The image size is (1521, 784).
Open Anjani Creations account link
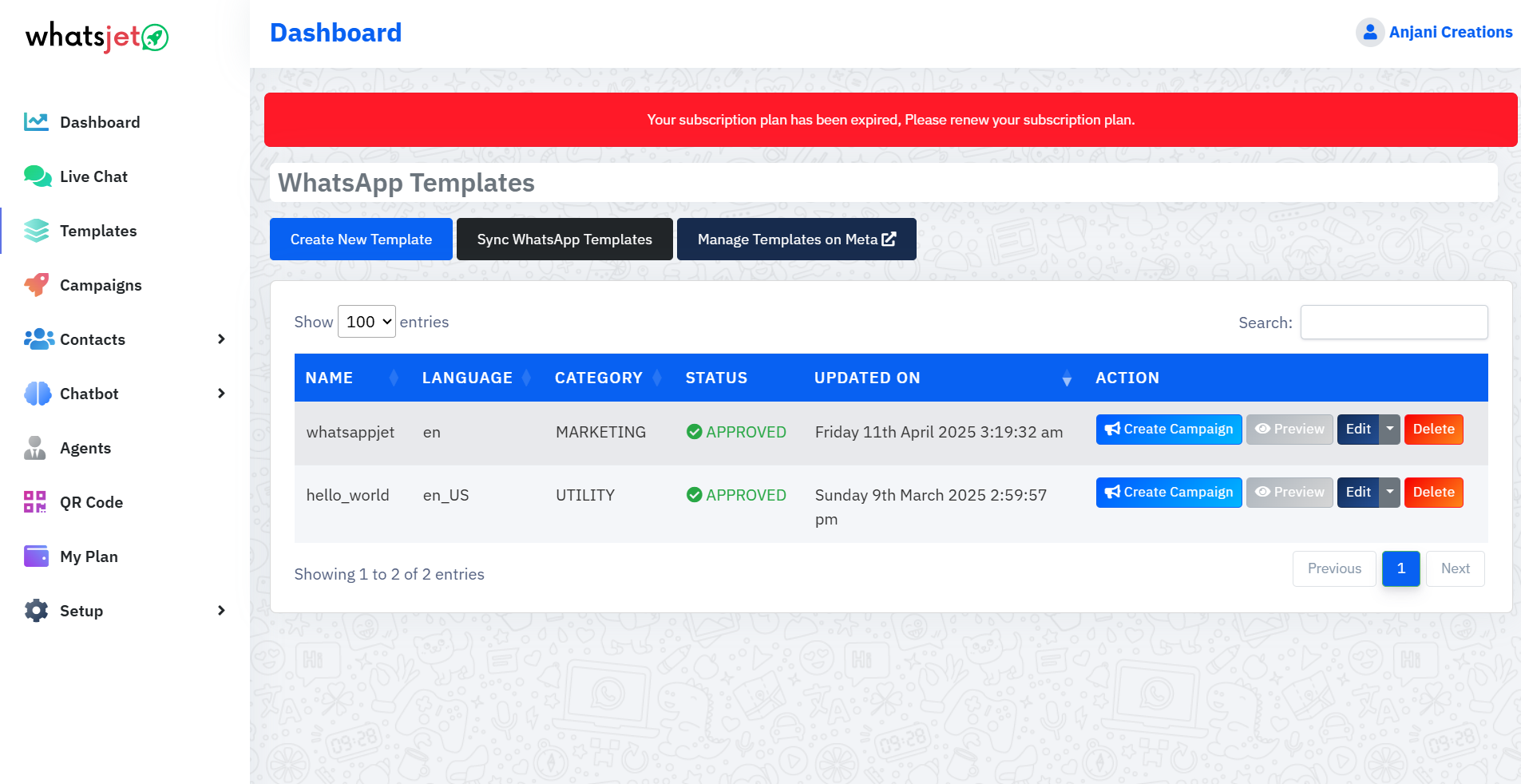click(x=1451, y=32)
